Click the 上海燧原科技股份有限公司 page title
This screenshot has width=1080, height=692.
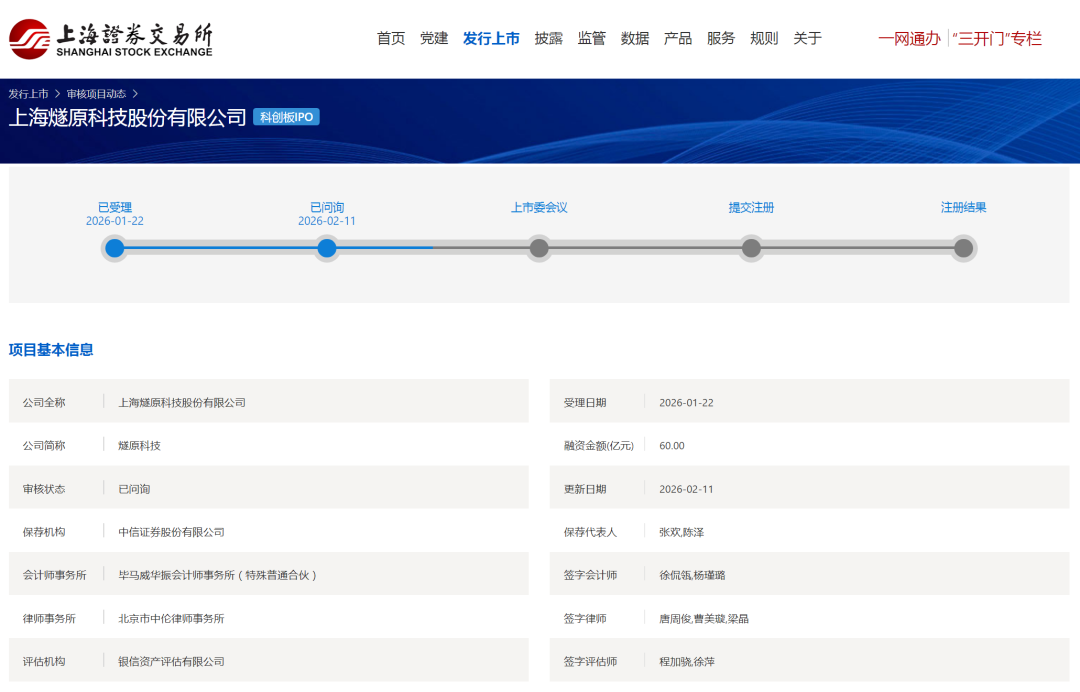tap(127, 117)
